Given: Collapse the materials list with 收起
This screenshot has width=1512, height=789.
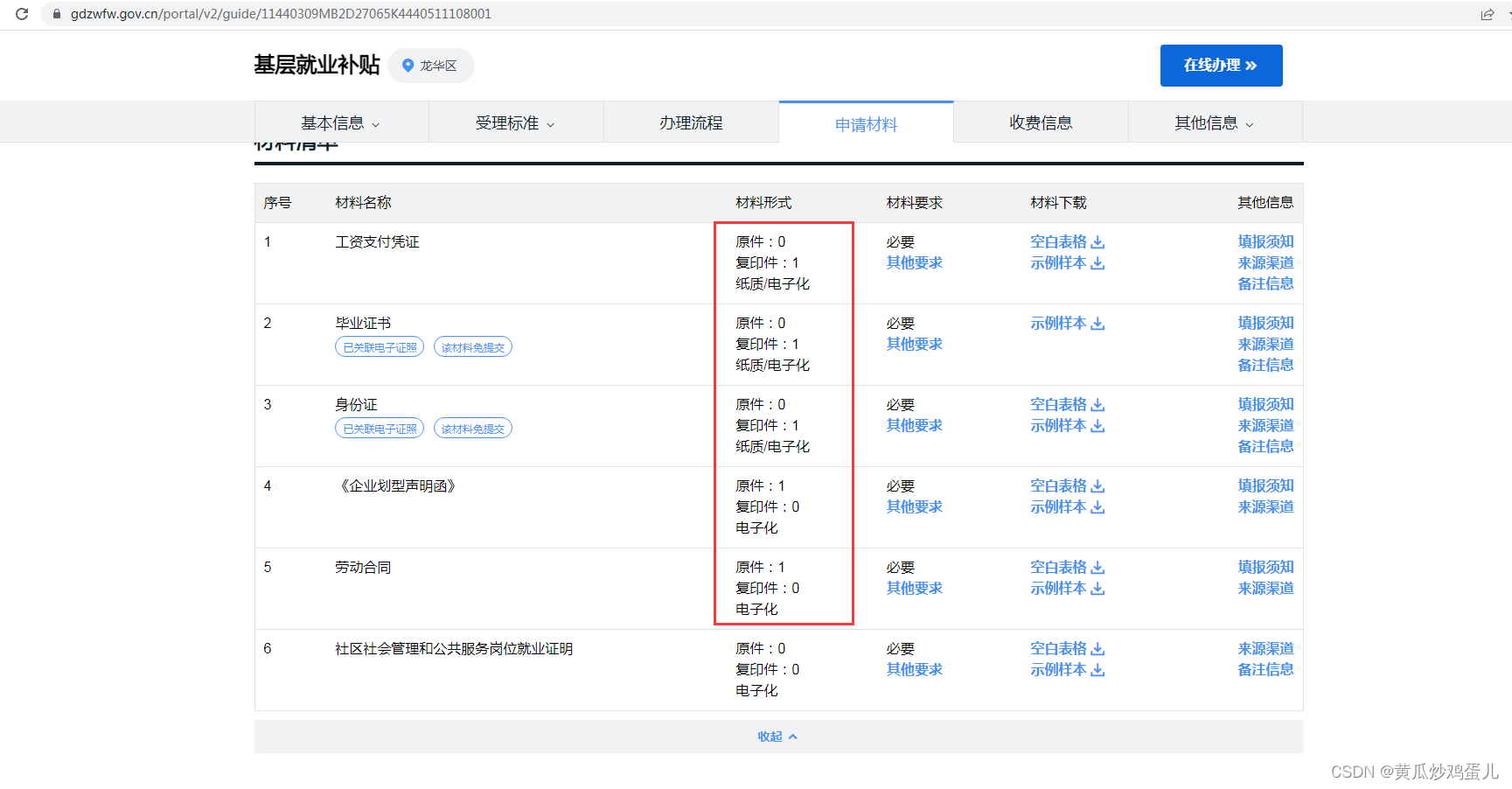Looking at the screenshot, I should (777, 737).
